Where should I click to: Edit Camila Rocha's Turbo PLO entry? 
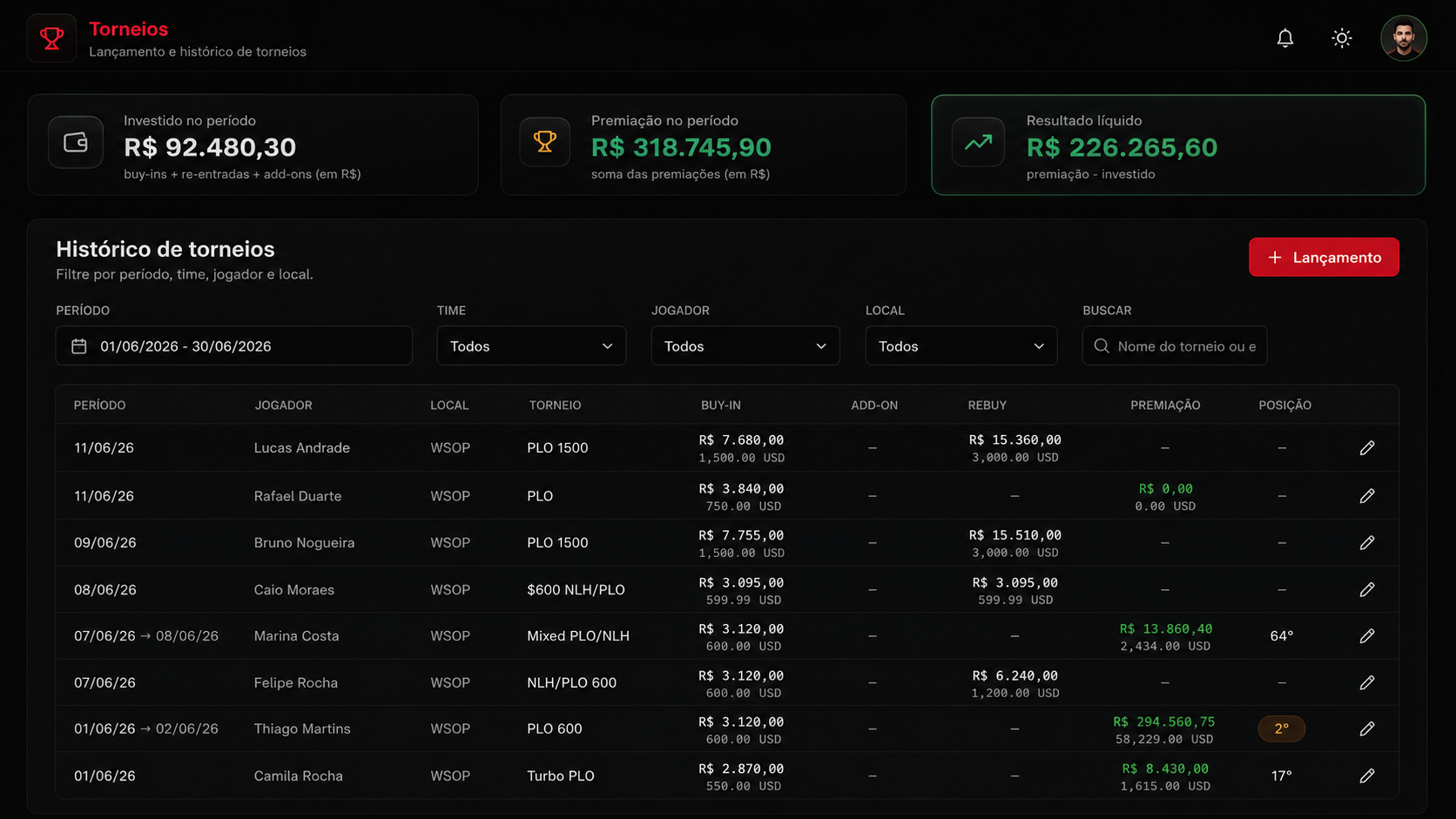click(x=1366, y=775)
